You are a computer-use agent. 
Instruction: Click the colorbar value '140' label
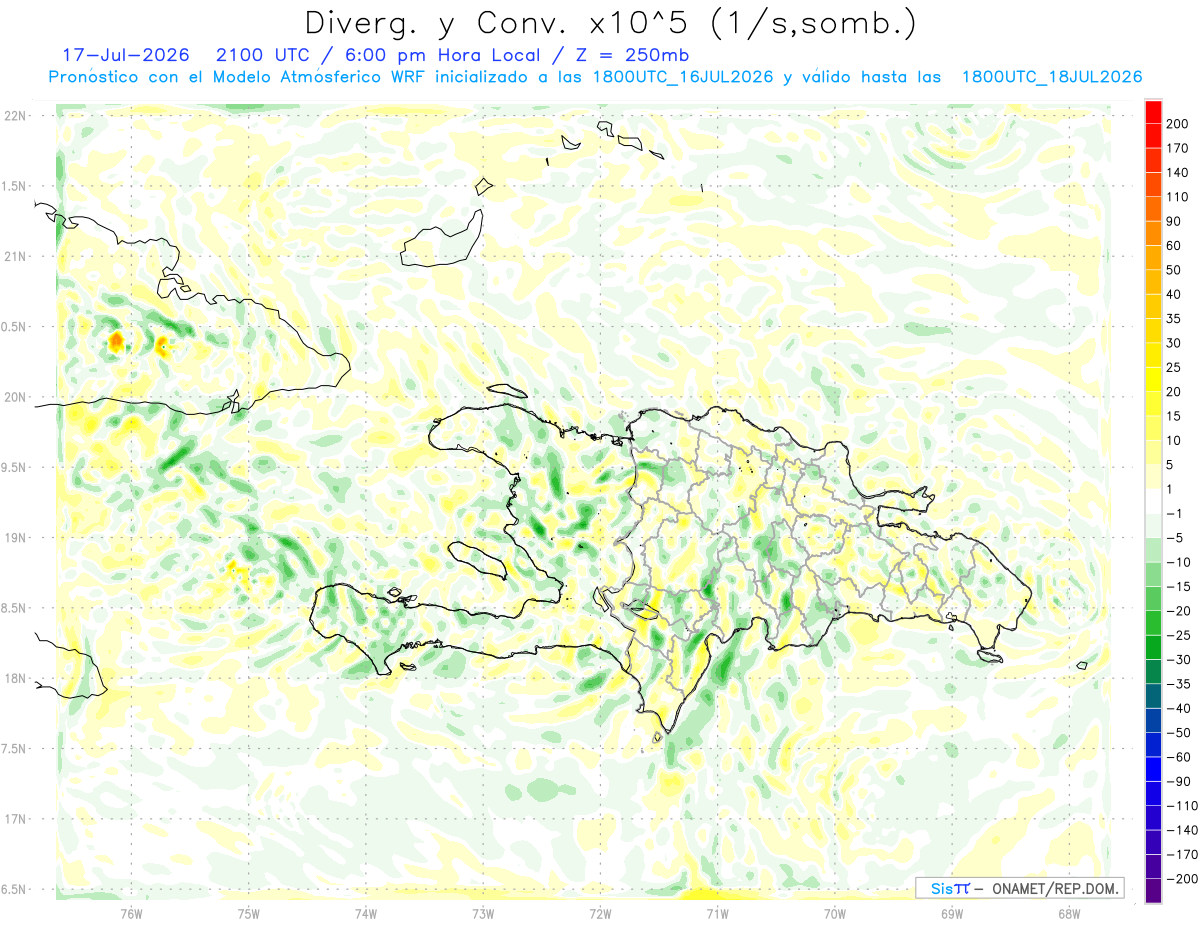click(x=1179, y=173)
